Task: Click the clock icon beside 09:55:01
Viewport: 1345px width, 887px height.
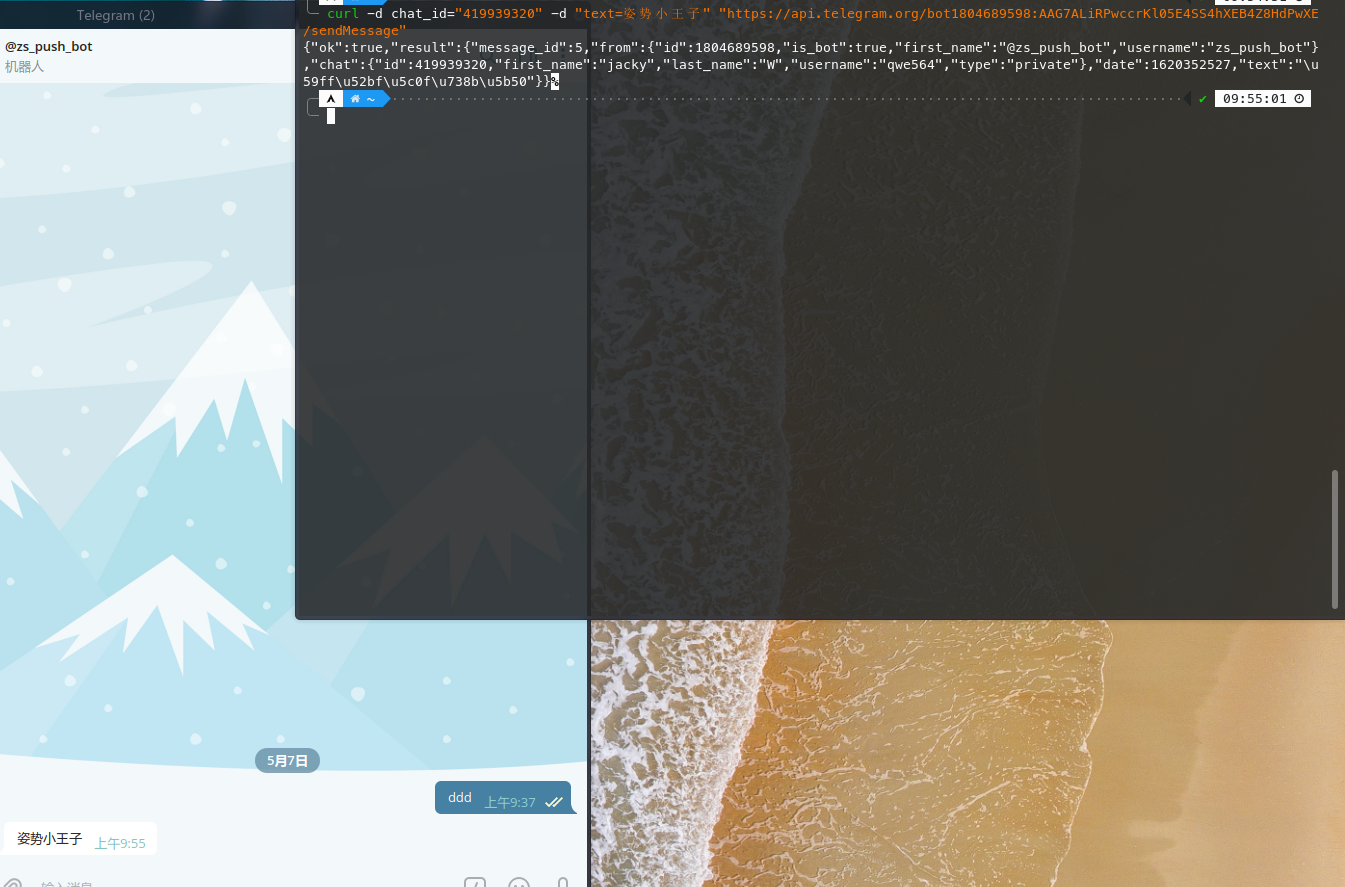Action: (x=1299, y=99)
